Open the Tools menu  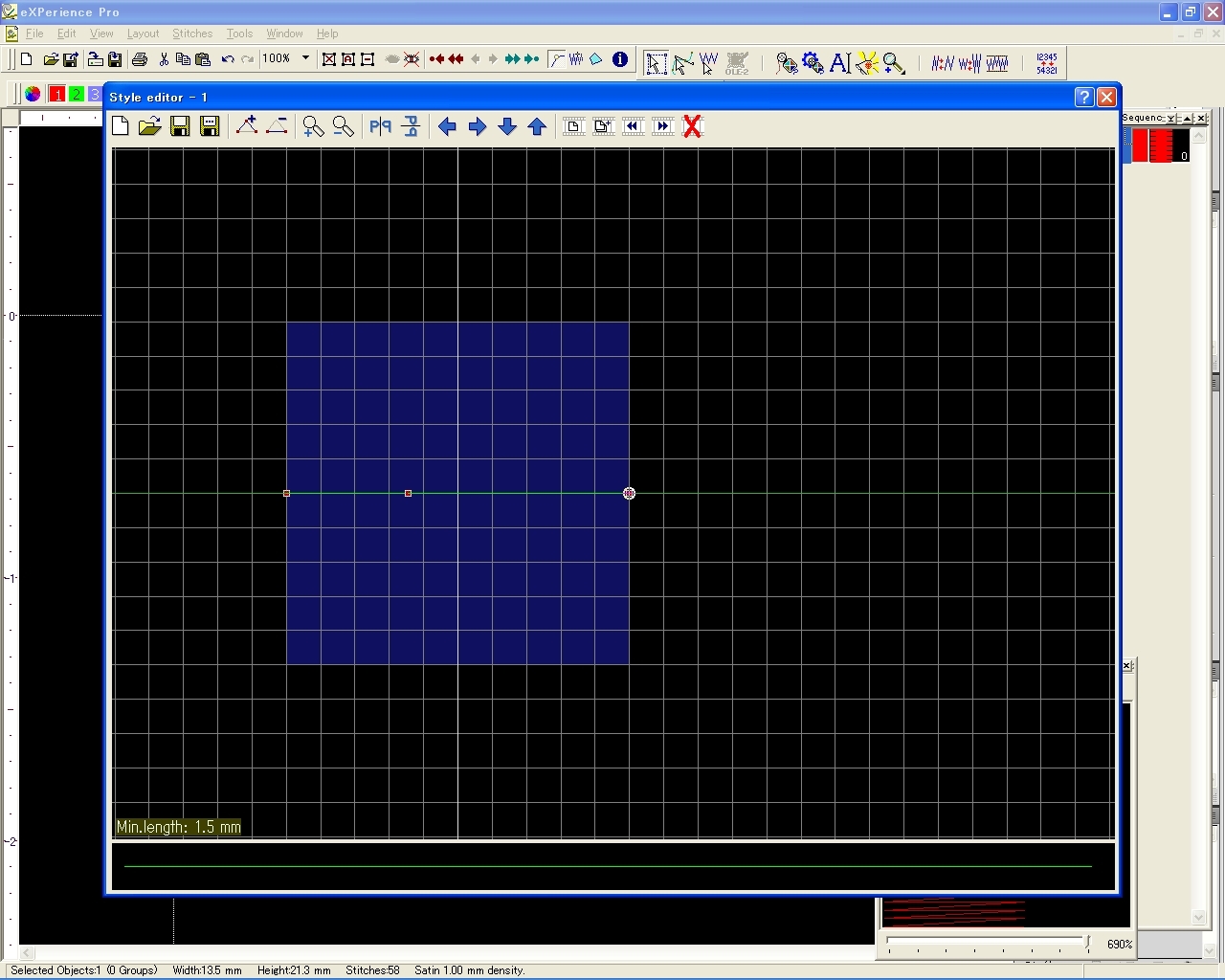point(239,33)
